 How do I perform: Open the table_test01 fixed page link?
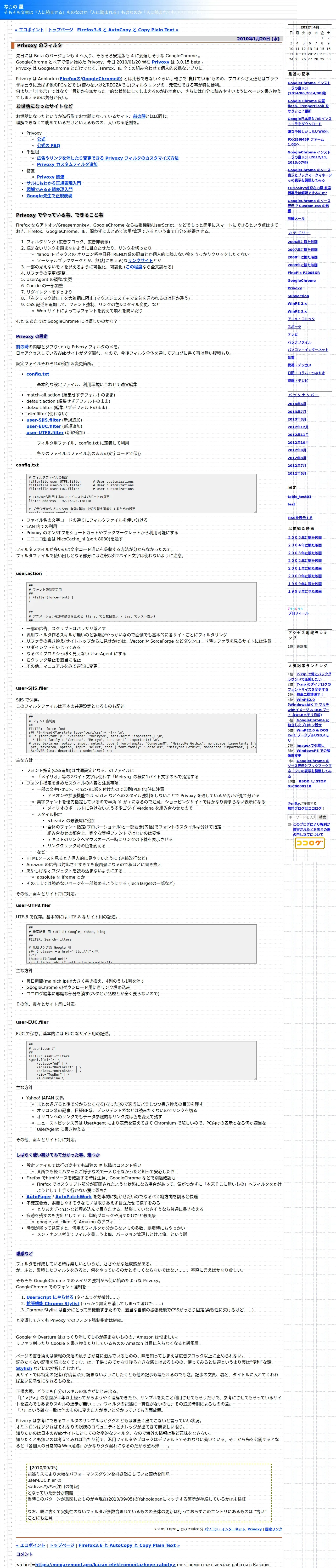tap(299, 497)
